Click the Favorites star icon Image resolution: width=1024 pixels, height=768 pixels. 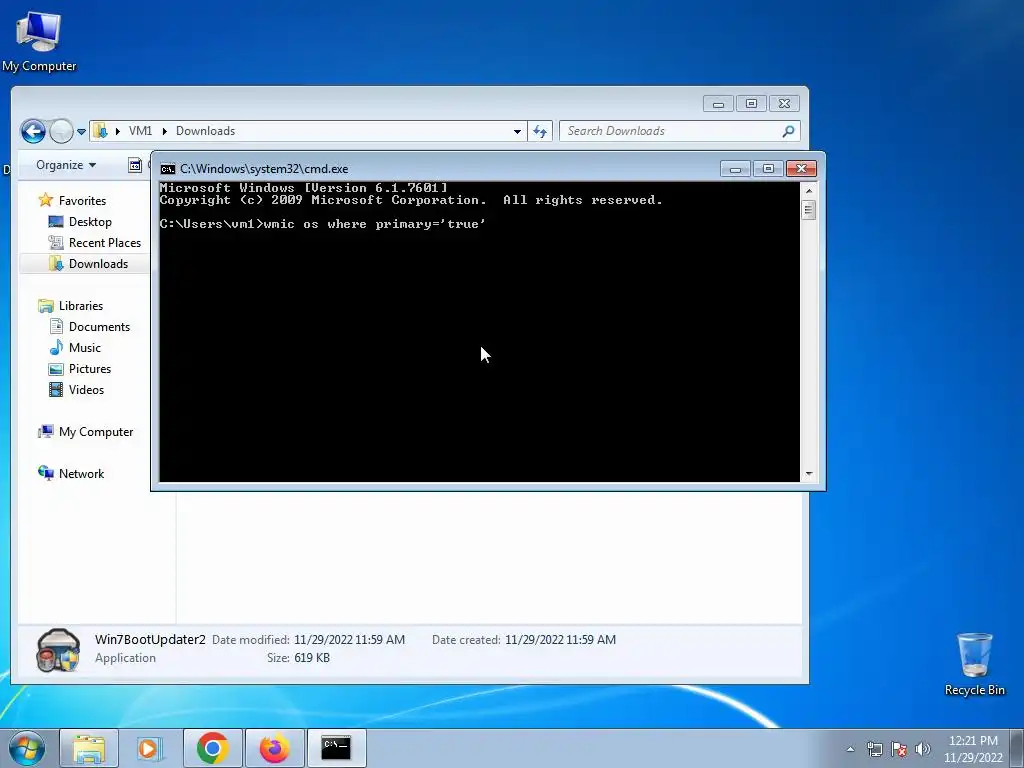point(45,200)
